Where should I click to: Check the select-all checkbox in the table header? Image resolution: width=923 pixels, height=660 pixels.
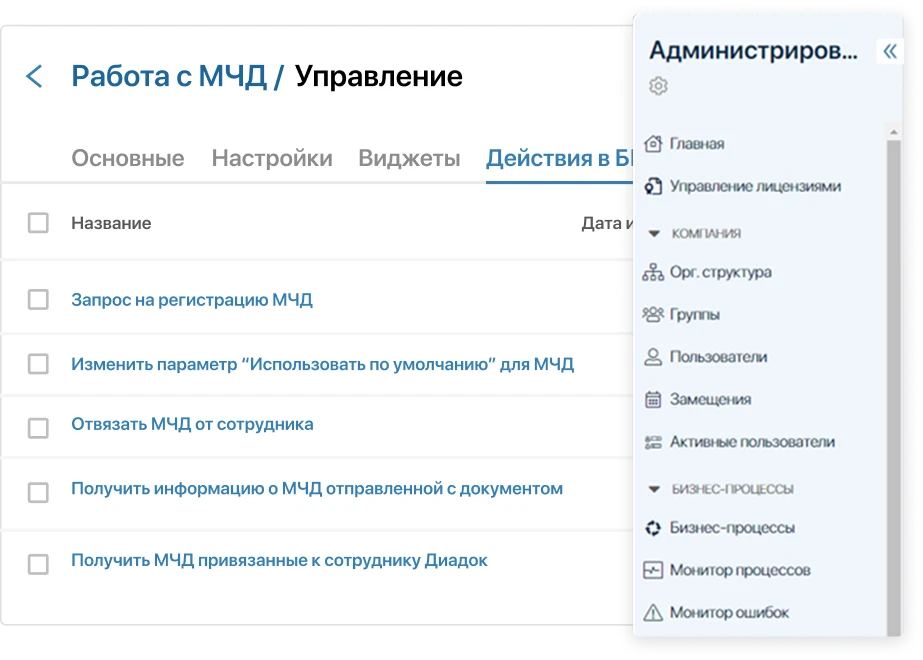click(39, 222)
